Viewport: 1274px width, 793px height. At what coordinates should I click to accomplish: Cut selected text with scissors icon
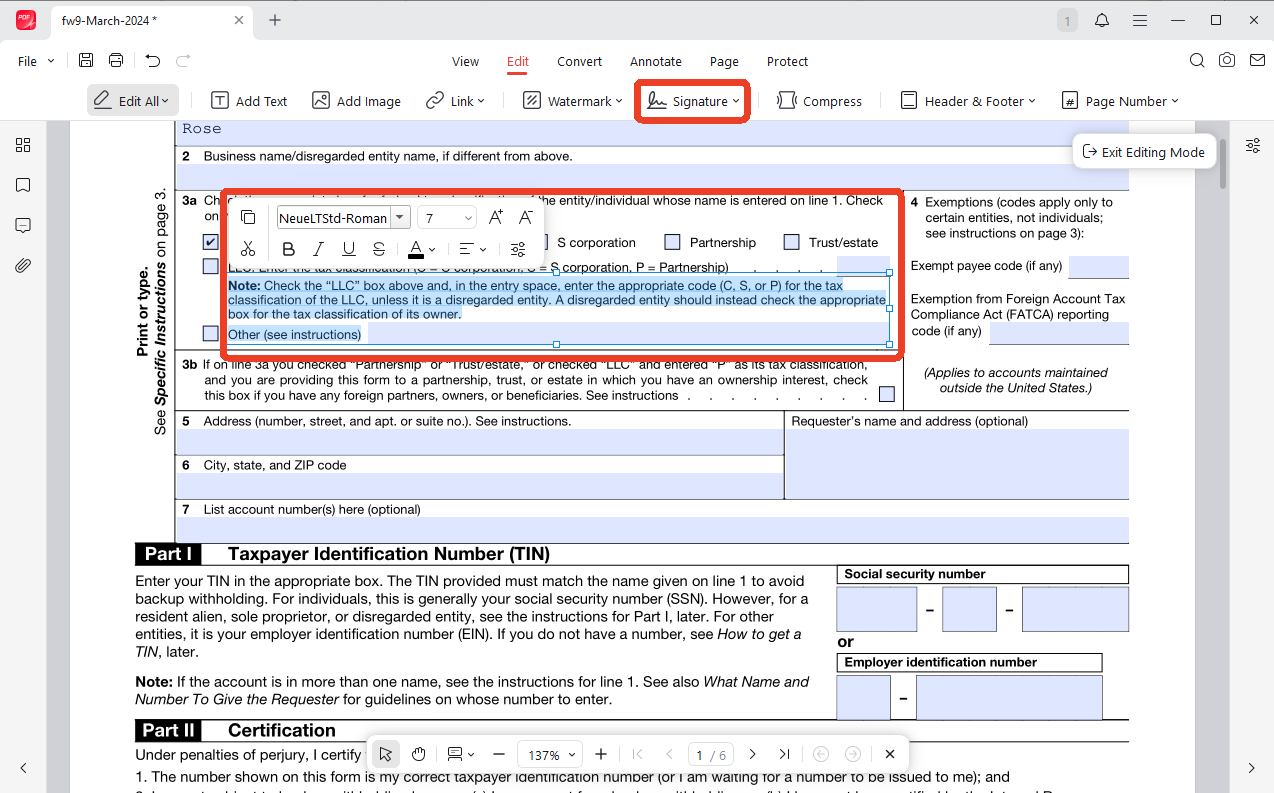click(x=248, y=249)
